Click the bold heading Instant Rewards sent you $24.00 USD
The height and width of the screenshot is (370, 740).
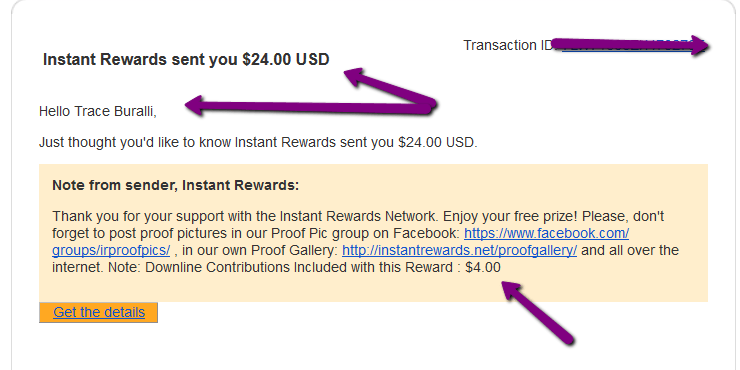(186, 60)
